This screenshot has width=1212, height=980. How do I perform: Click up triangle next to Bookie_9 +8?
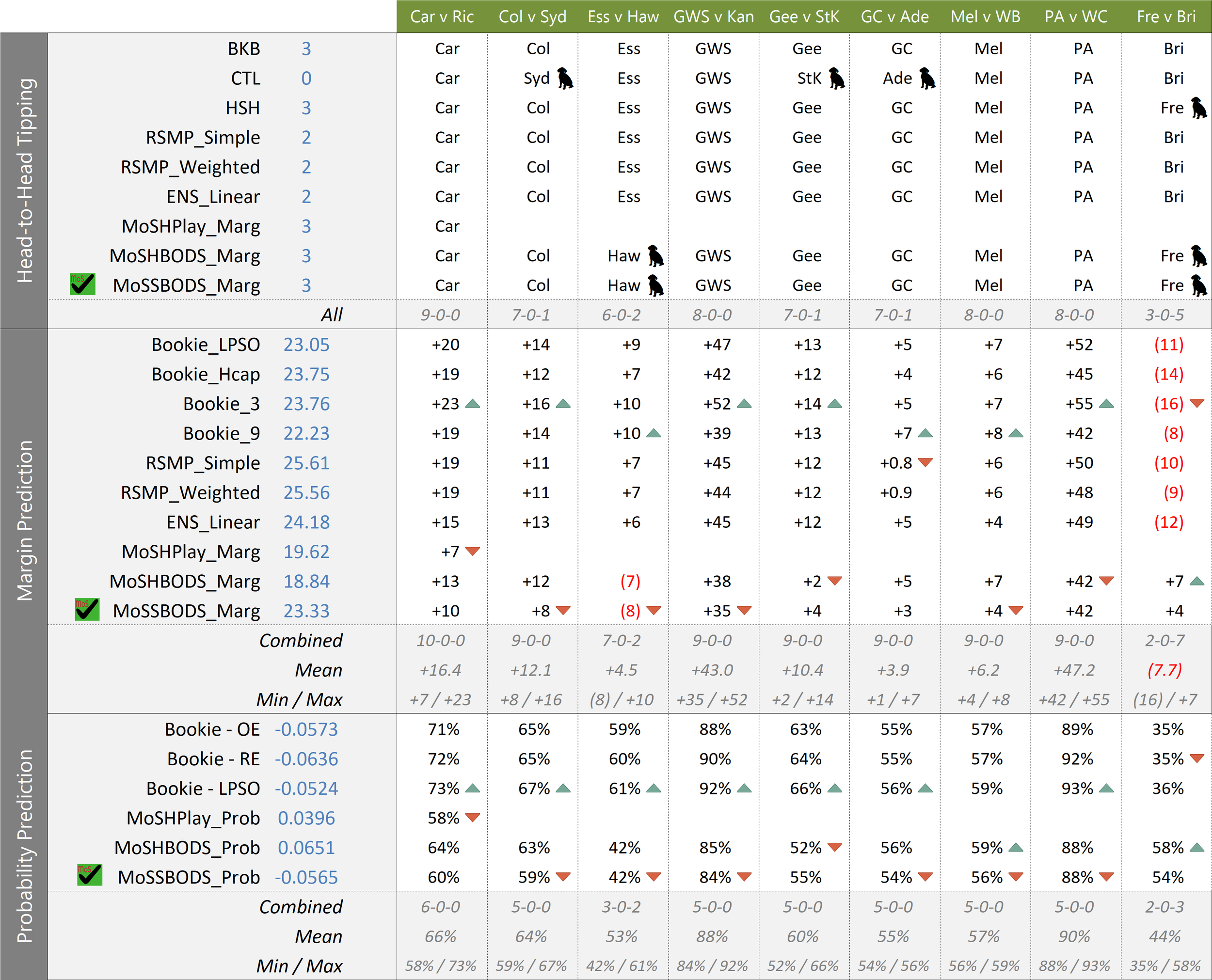click(x=1016, y=433)
